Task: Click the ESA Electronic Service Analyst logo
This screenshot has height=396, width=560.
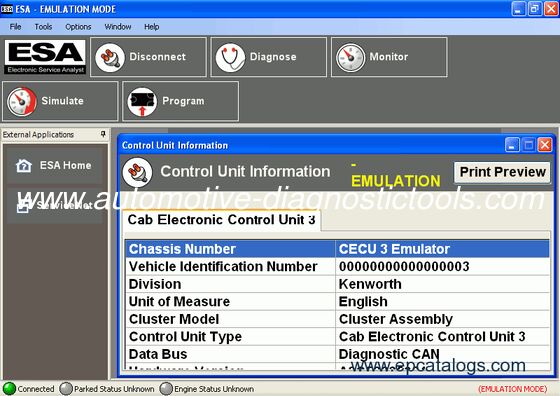Action: click(x=45, y=57)
